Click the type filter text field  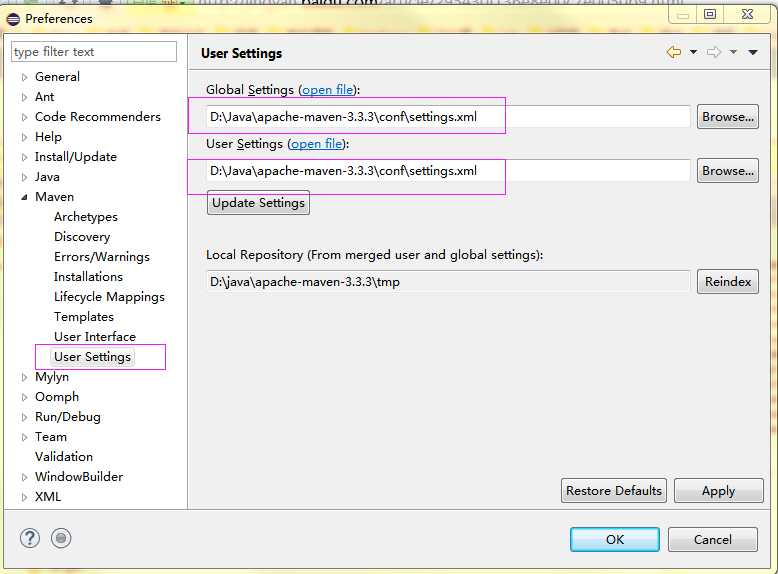(x=94, y=52)
